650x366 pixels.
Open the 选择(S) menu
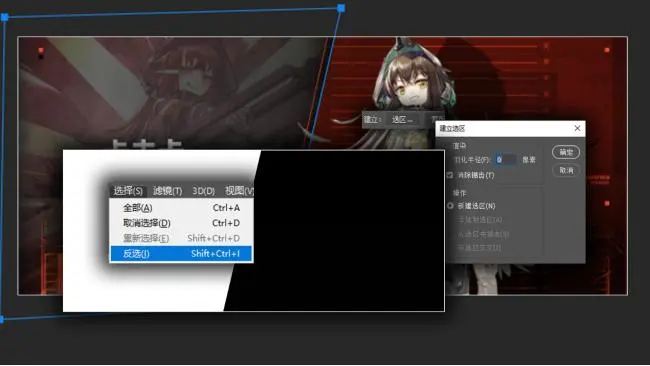(128, 191)
